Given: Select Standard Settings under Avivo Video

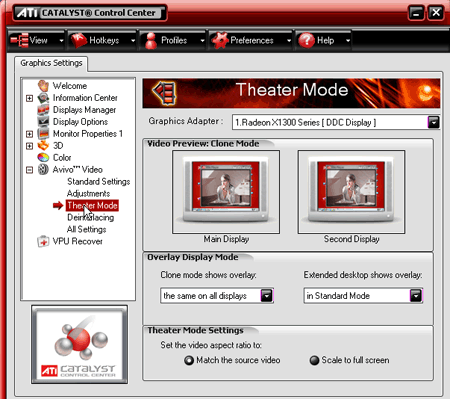Looking at the screenshot, I should click(99, 181).
